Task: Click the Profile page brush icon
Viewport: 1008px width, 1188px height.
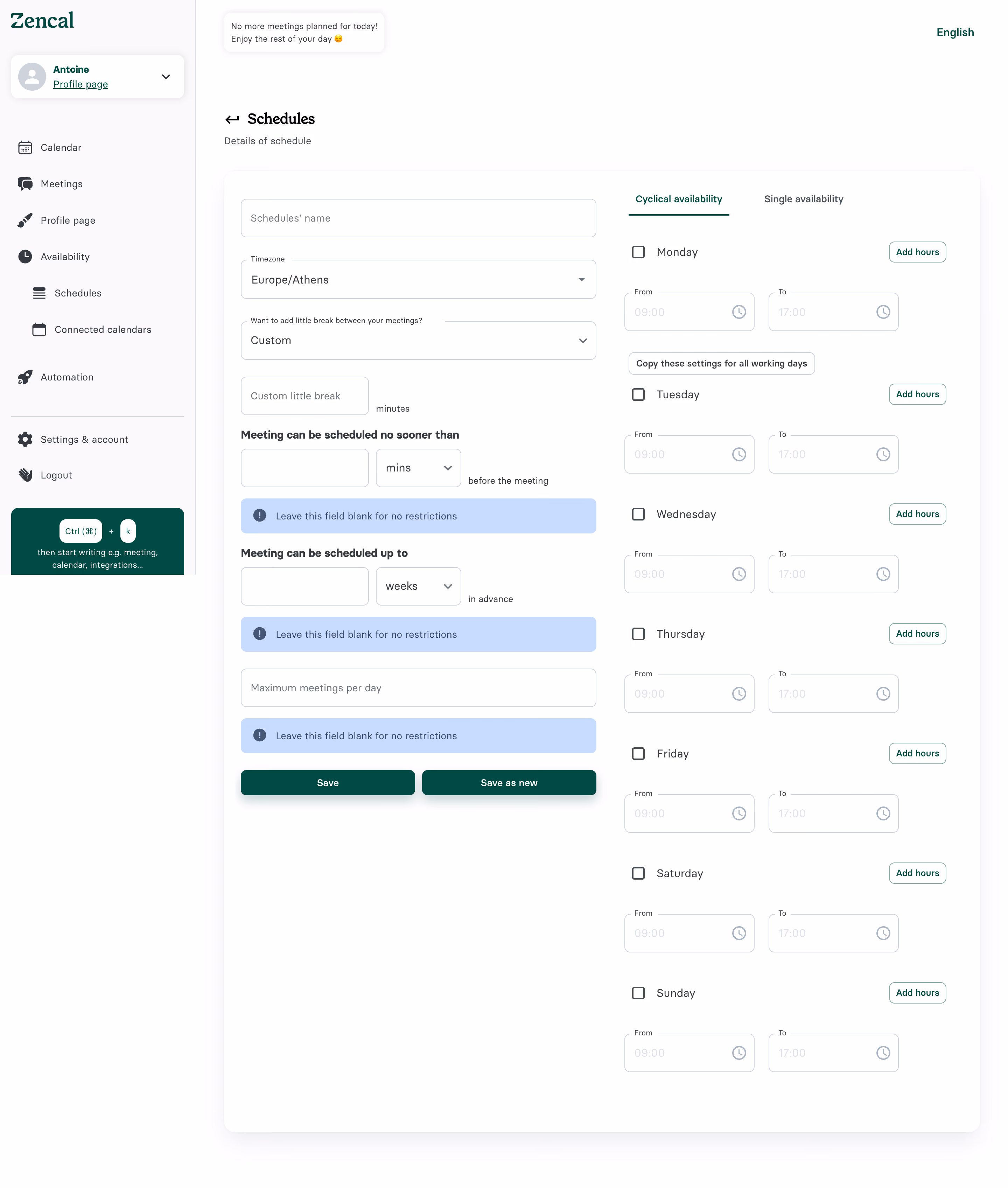Action: (25, 220)
